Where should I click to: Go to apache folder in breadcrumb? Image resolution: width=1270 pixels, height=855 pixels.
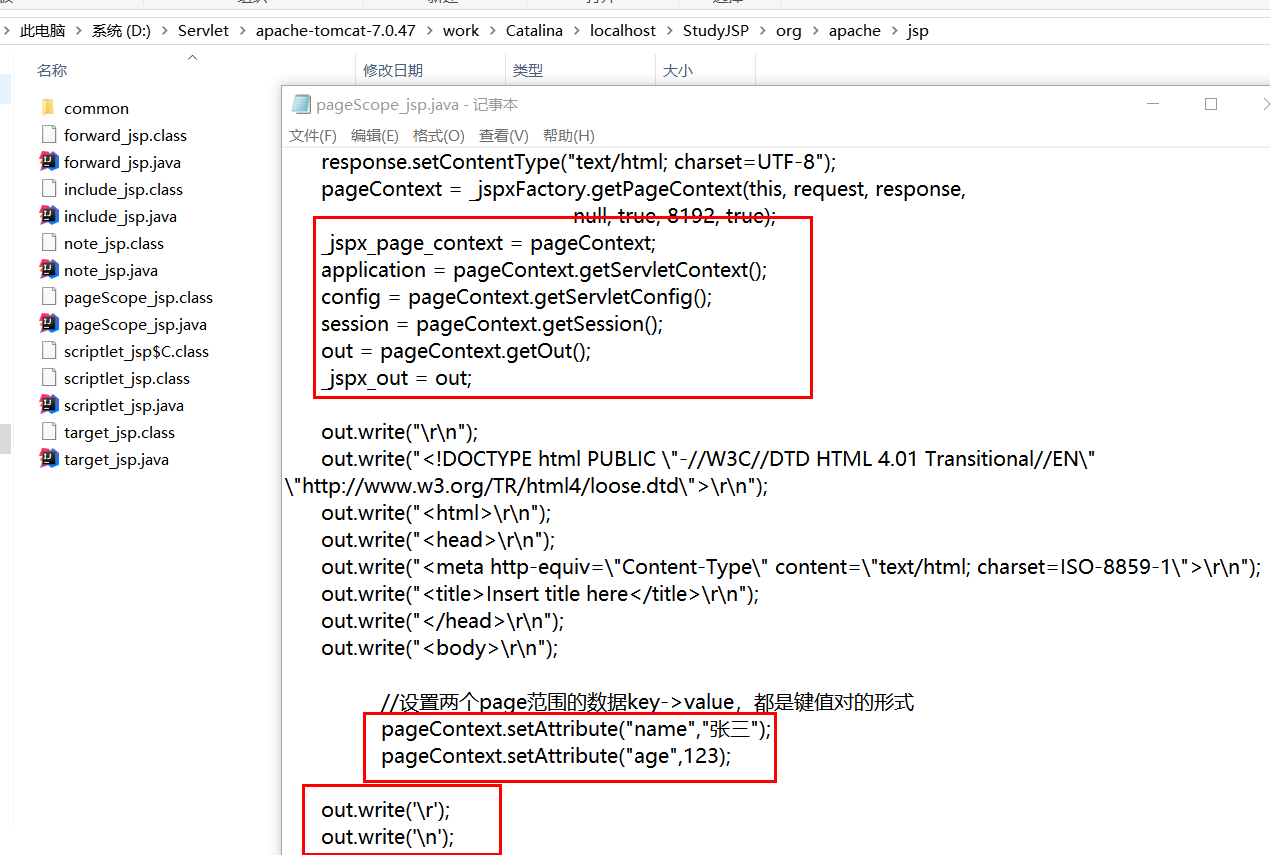[855, 31]
